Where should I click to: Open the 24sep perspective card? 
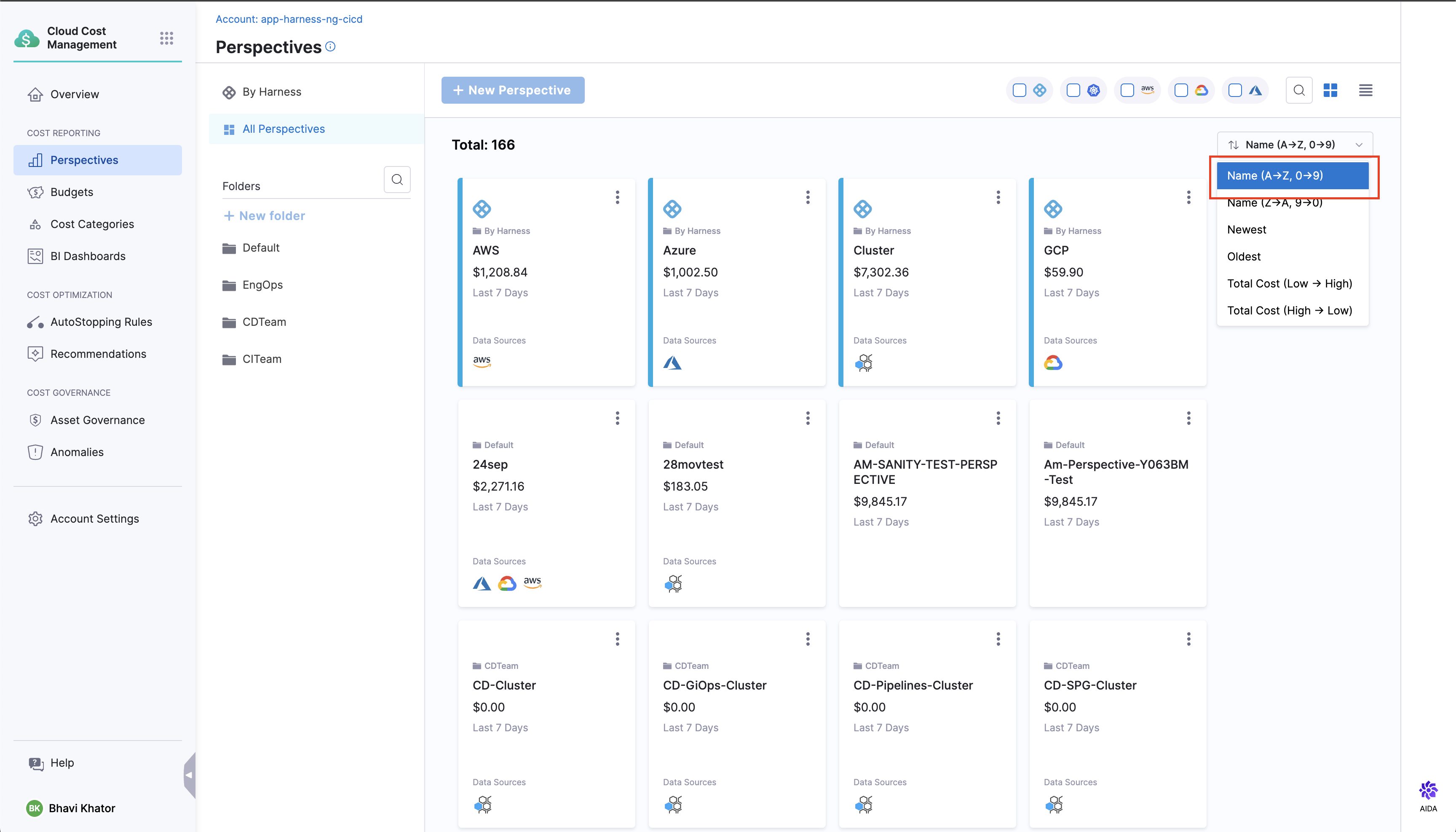546,503
